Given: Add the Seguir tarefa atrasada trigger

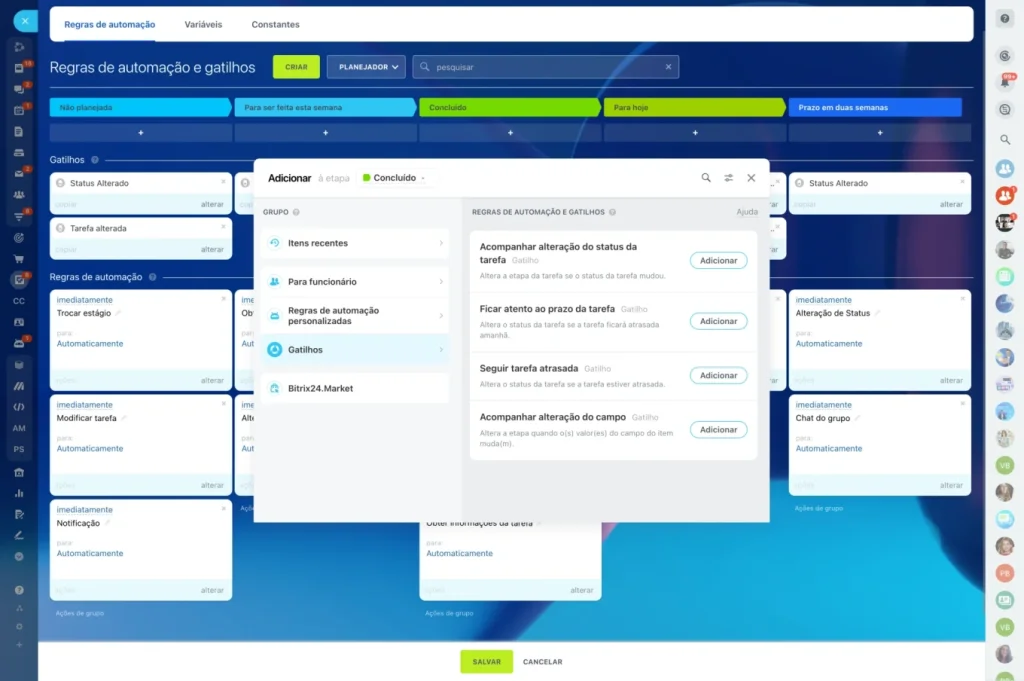Looking at the screenshot, I should pos(718,376).
